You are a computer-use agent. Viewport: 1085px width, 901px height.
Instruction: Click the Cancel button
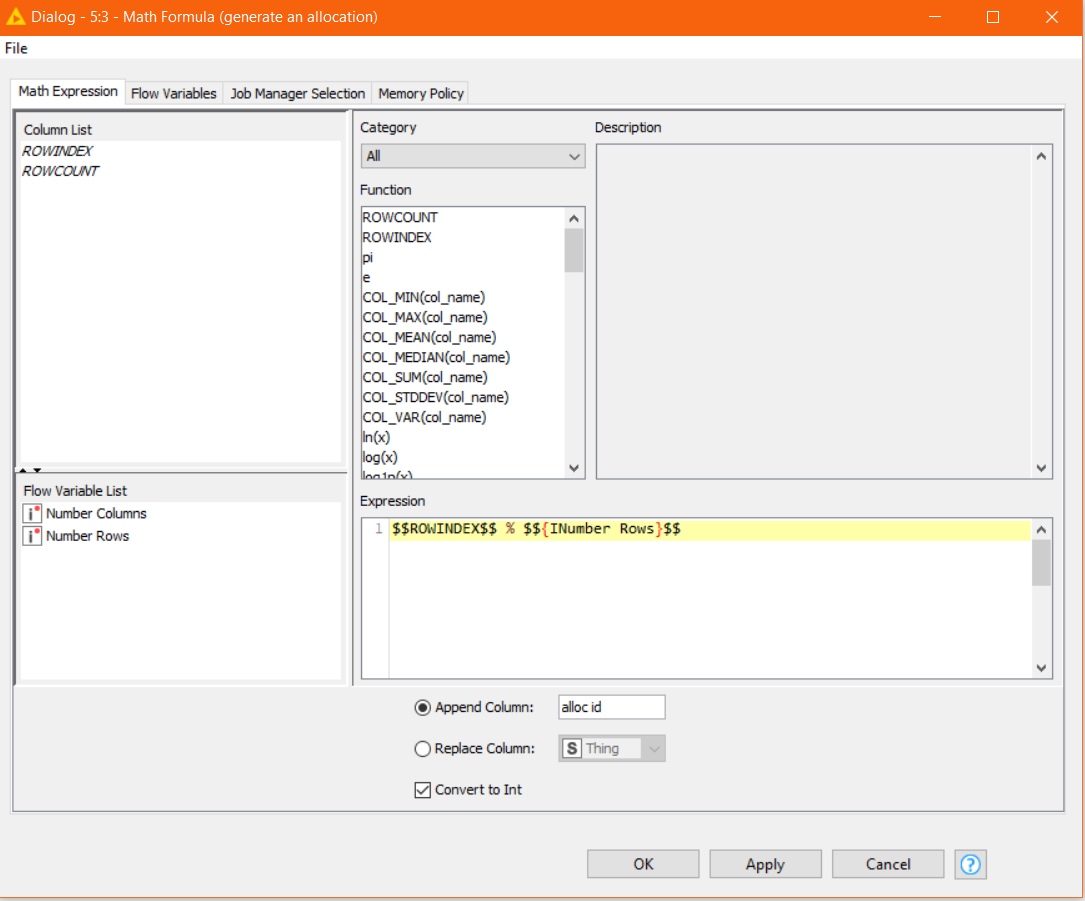pos(888,864)
